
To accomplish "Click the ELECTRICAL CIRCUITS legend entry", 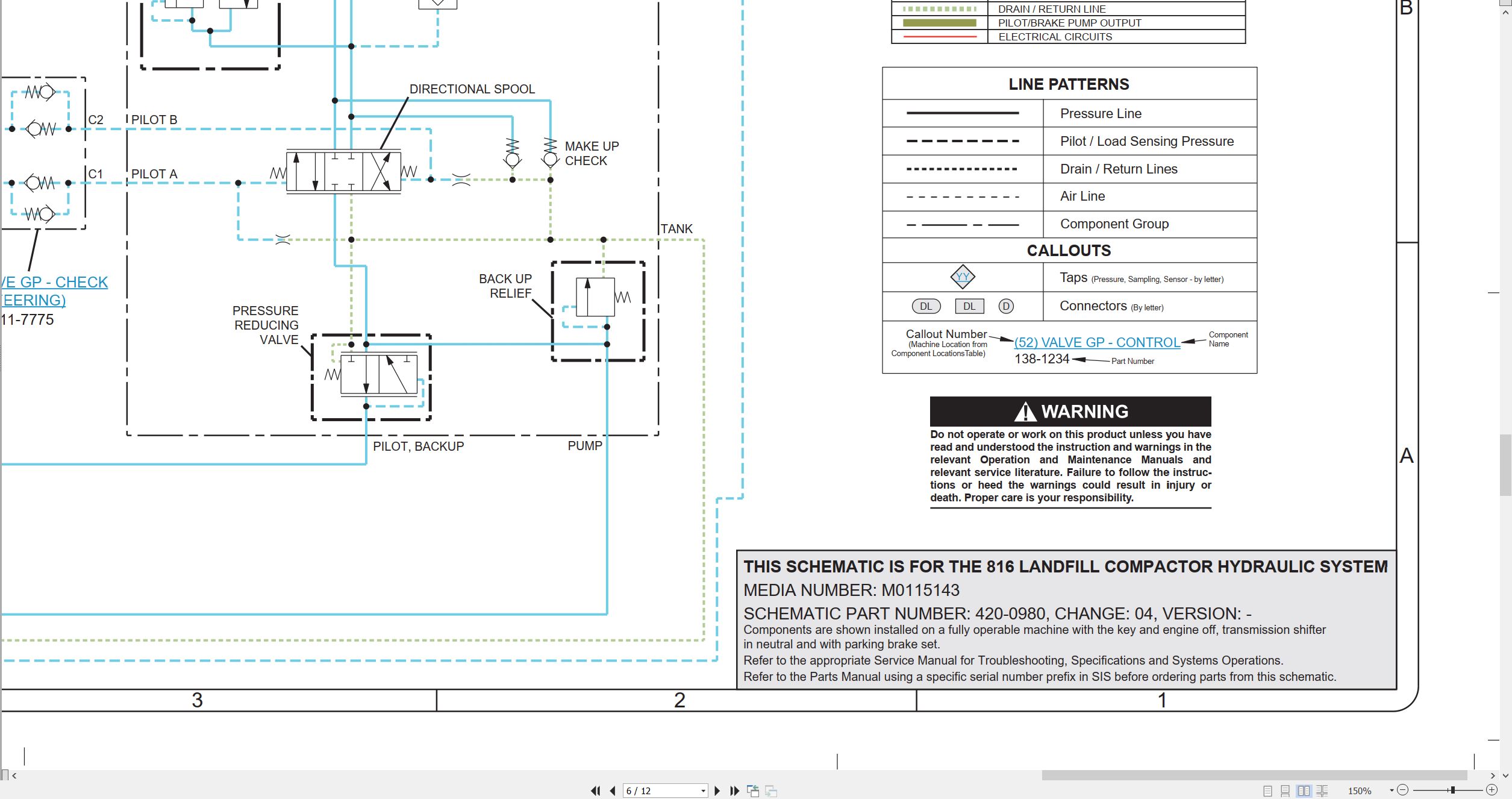I will pos(1055,37).
